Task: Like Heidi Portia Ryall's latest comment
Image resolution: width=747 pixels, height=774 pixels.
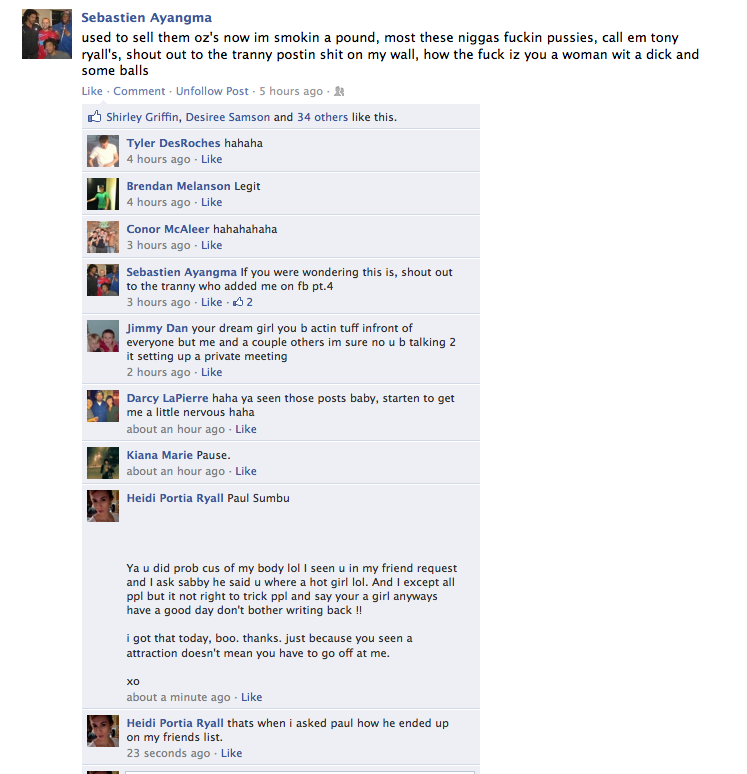Action: [x=232, y=753]
